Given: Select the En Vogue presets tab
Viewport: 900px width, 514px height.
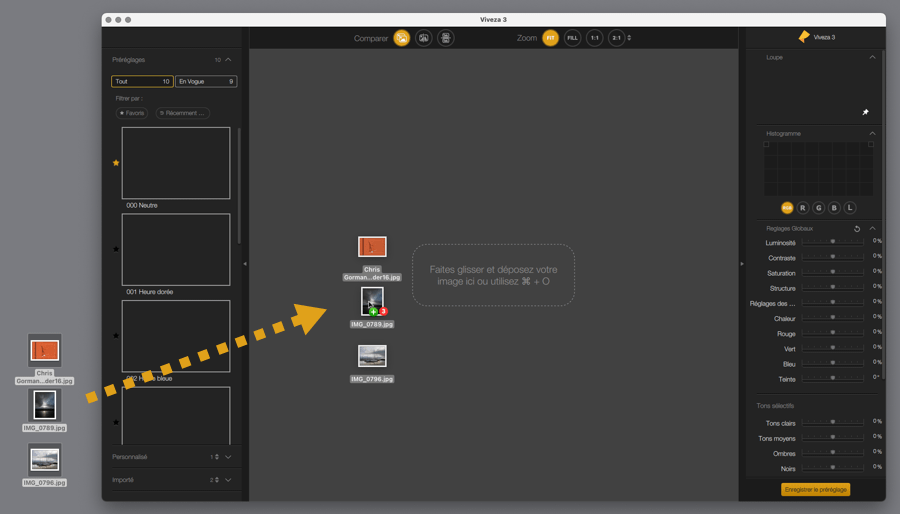Looking at the screenshot, I should (206, 81).
